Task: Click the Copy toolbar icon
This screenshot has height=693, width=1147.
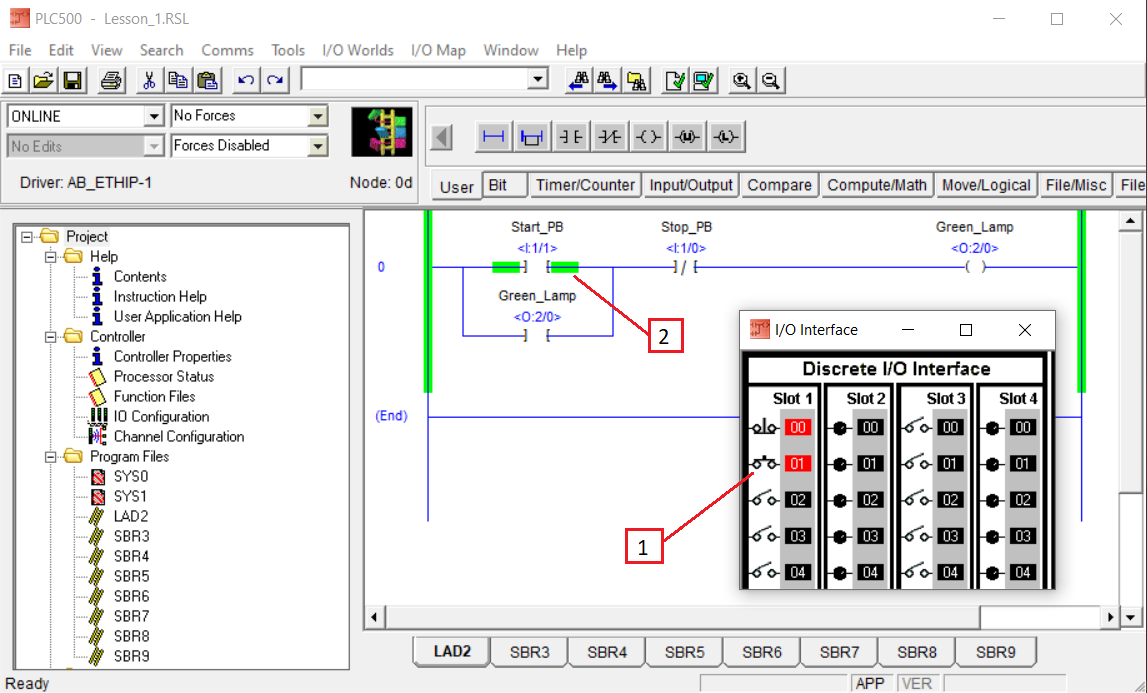Action: (x=178, y=80)
